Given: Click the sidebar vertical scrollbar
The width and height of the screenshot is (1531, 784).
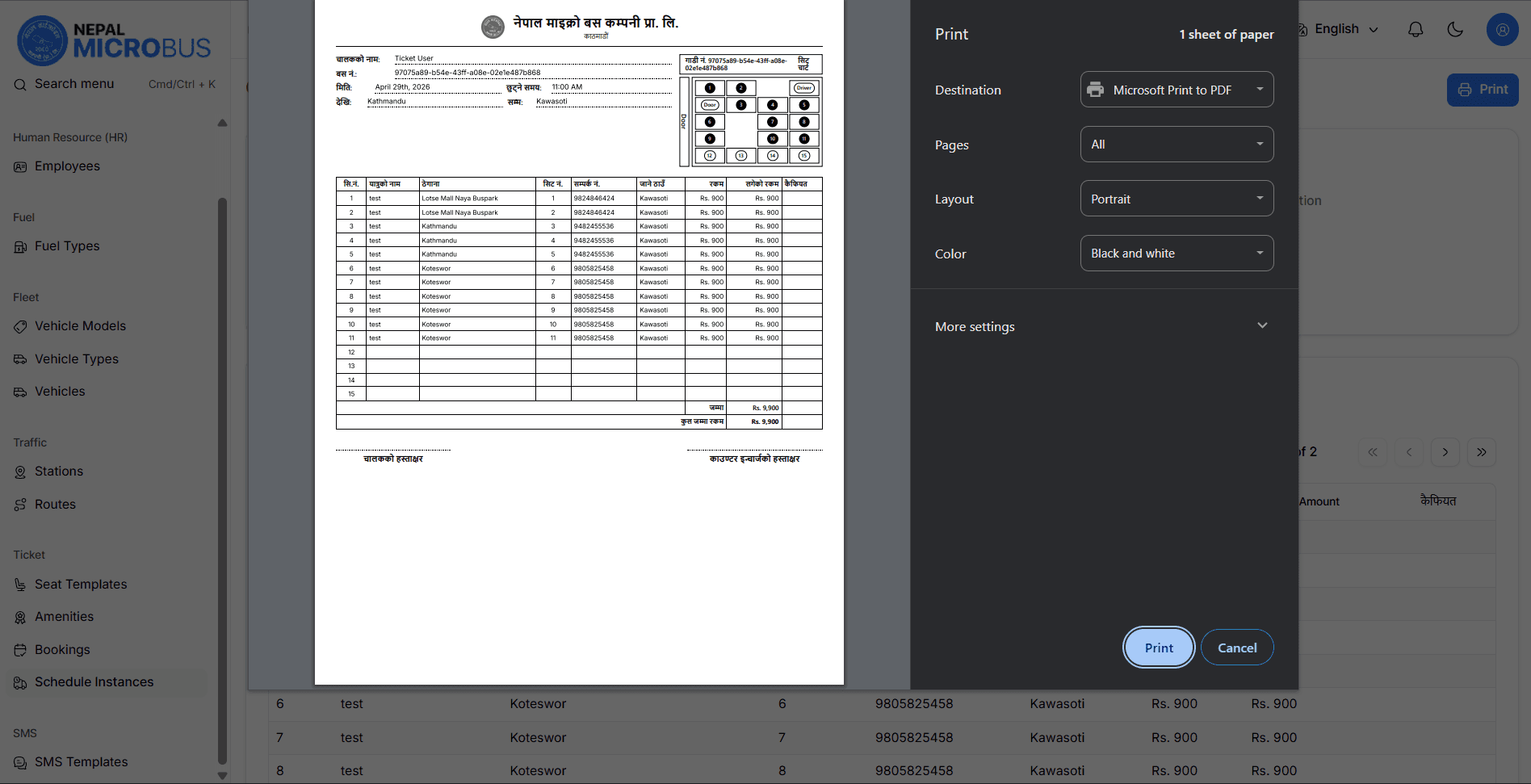Looking at the screenshot, I should [x=222, y=480].
